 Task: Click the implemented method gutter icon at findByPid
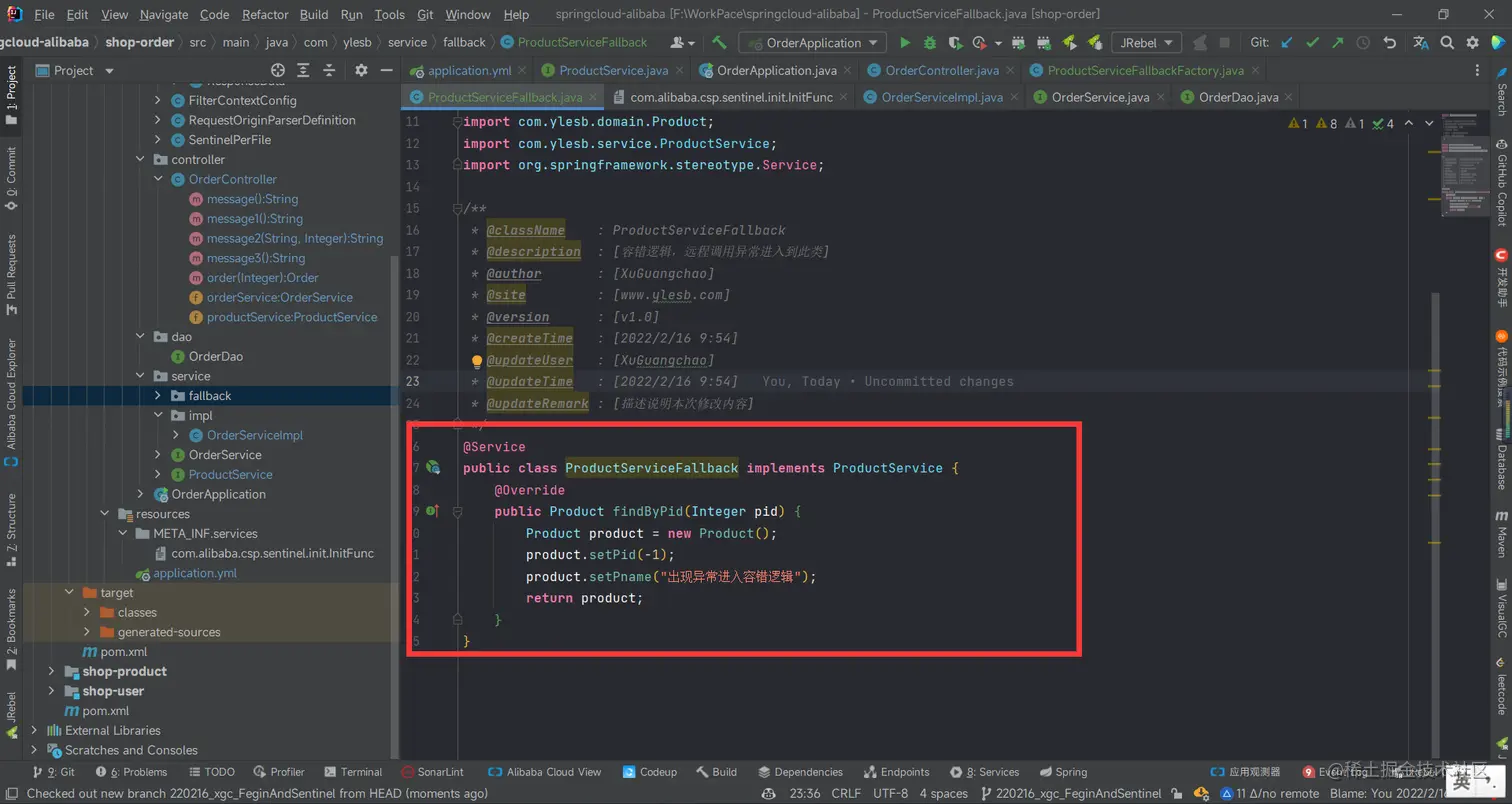(433, 511)
